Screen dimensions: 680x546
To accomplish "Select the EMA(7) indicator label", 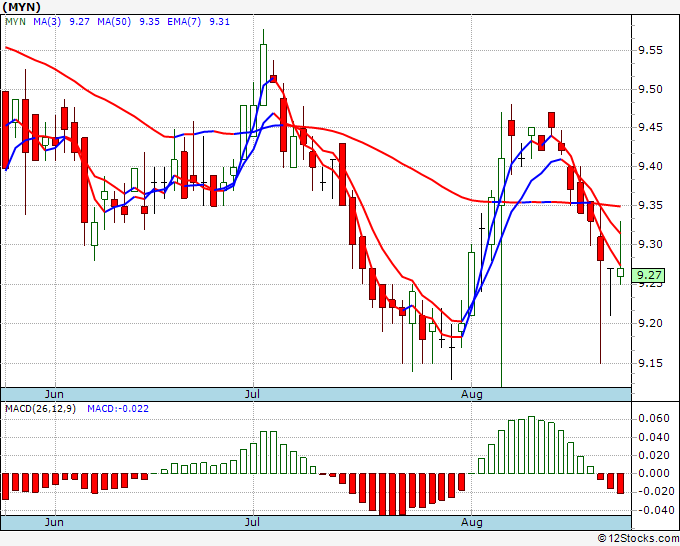I will click(x=184, y=21).
